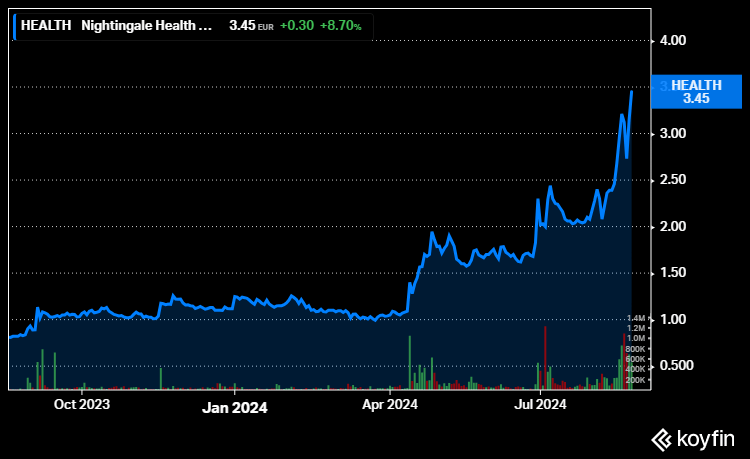The image size is (750, 459).
Task: Click the 1.00 price axis label
Action: (673, 319)
